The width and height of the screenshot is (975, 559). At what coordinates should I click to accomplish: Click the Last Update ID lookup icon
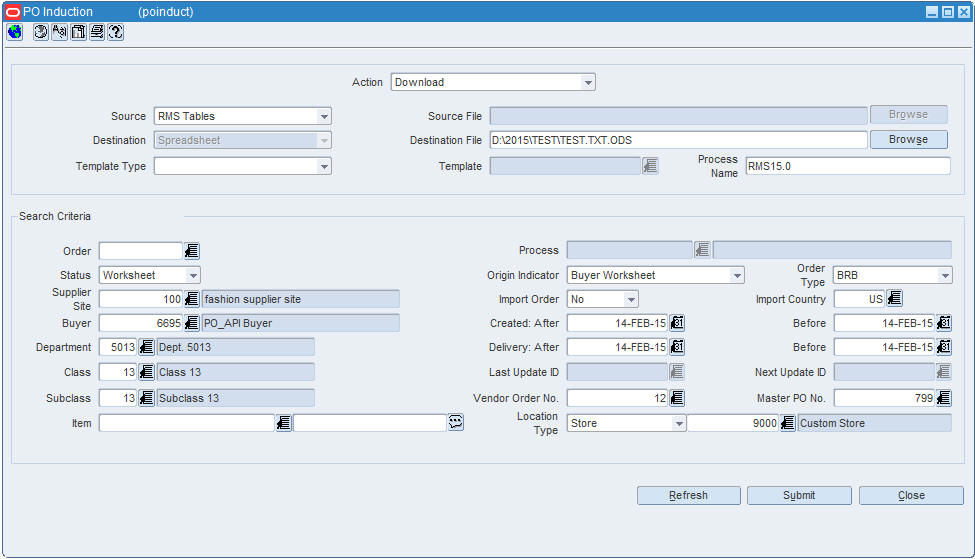(677, 372)
